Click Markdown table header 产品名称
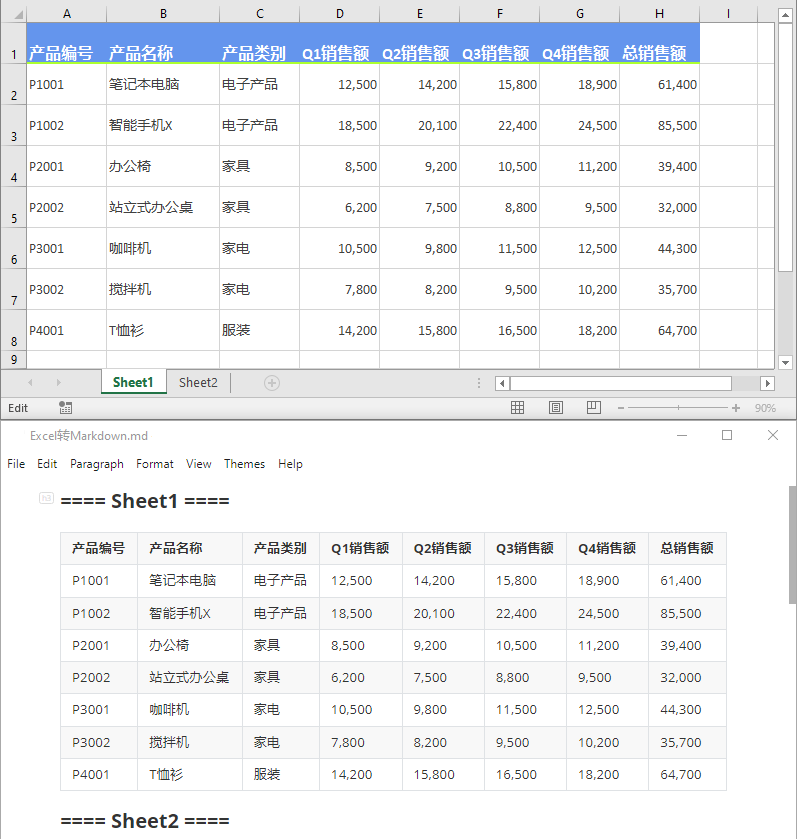 coord(190,548)
